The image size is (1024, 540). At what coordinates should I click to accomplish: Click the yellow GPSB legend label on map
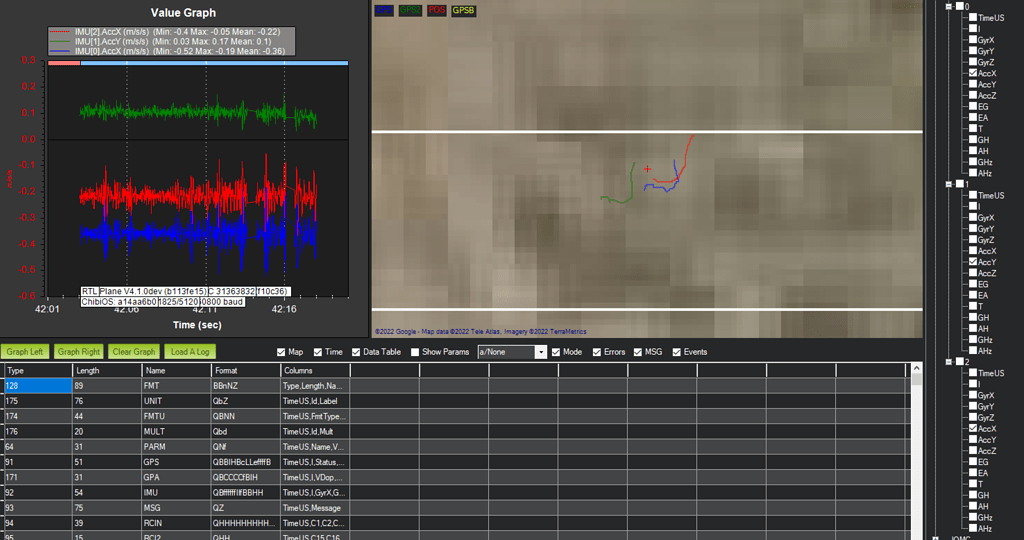click(x=463, y=10)
